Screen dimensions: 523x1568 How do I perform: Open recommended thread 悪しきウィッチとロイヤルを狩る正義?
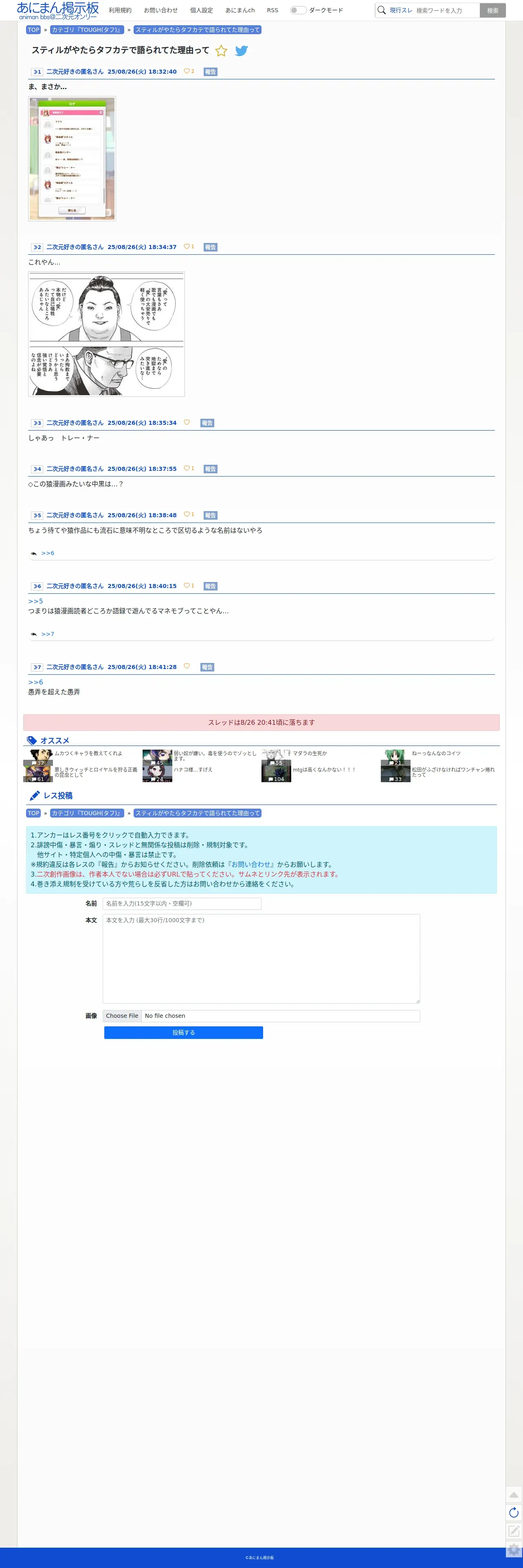[96, 772]
